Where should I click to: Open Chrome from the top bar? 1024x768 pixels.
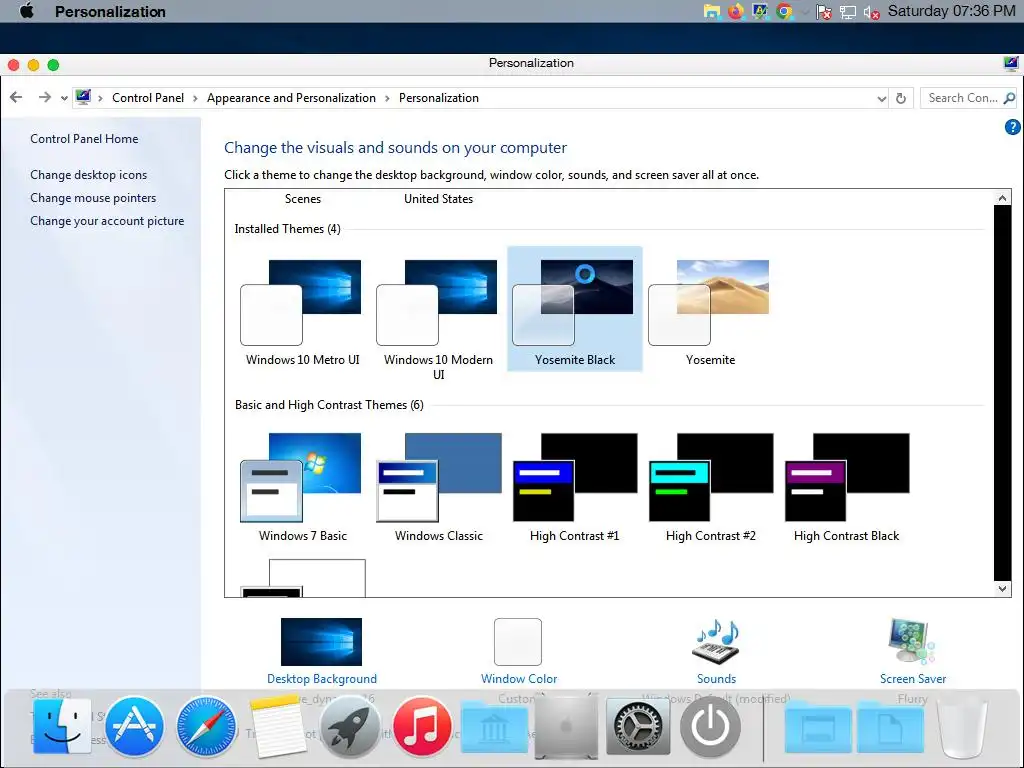pyautogui.click(x=784, y=12)
